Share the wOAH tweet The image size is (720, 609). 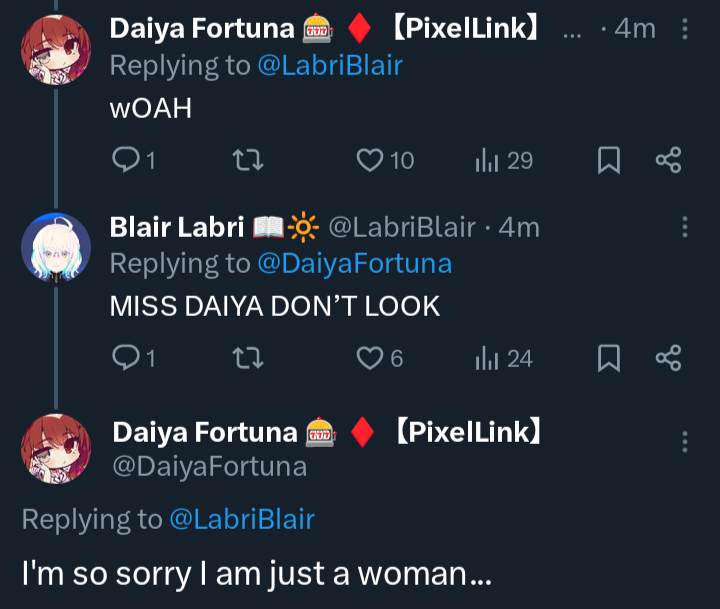coord(668,160)
